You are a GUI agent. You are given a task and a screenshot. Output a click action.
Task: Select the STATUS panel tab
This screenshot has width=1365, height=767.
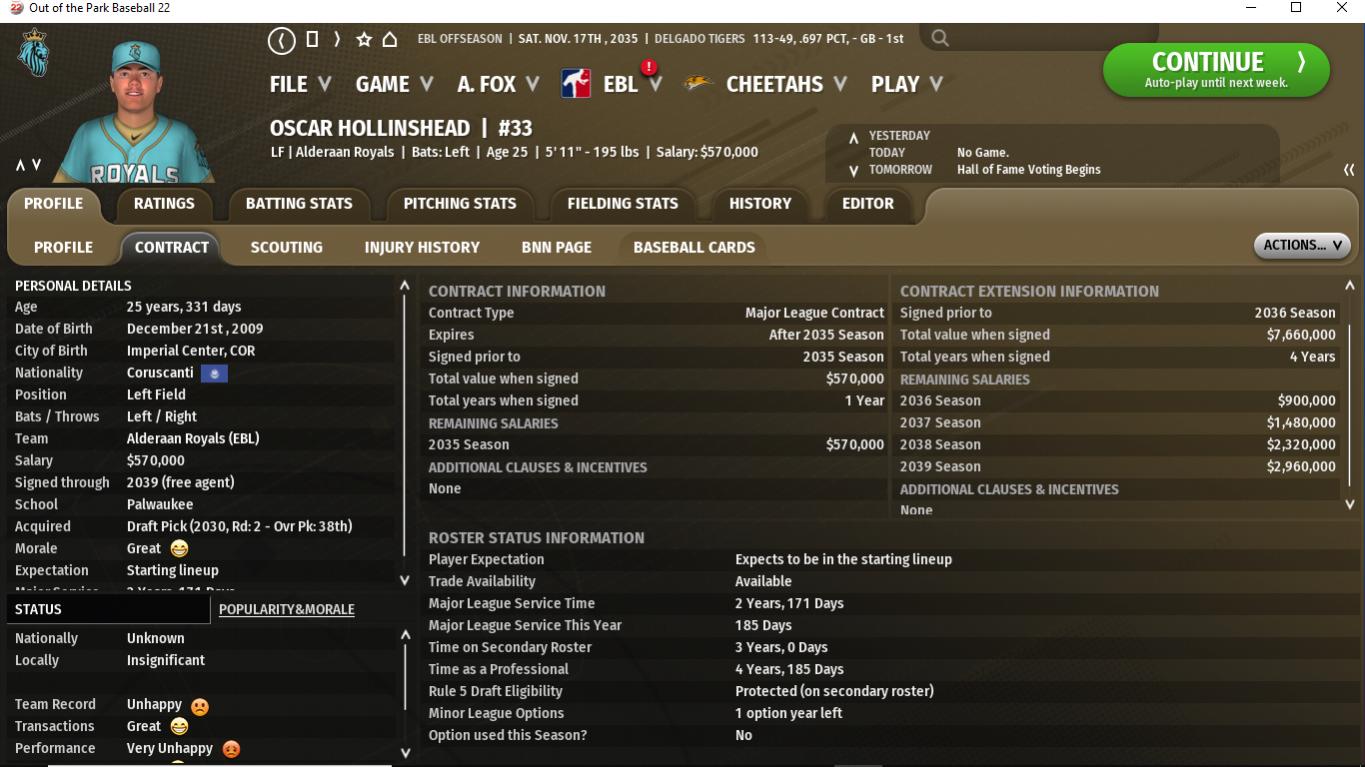(109, 609)
